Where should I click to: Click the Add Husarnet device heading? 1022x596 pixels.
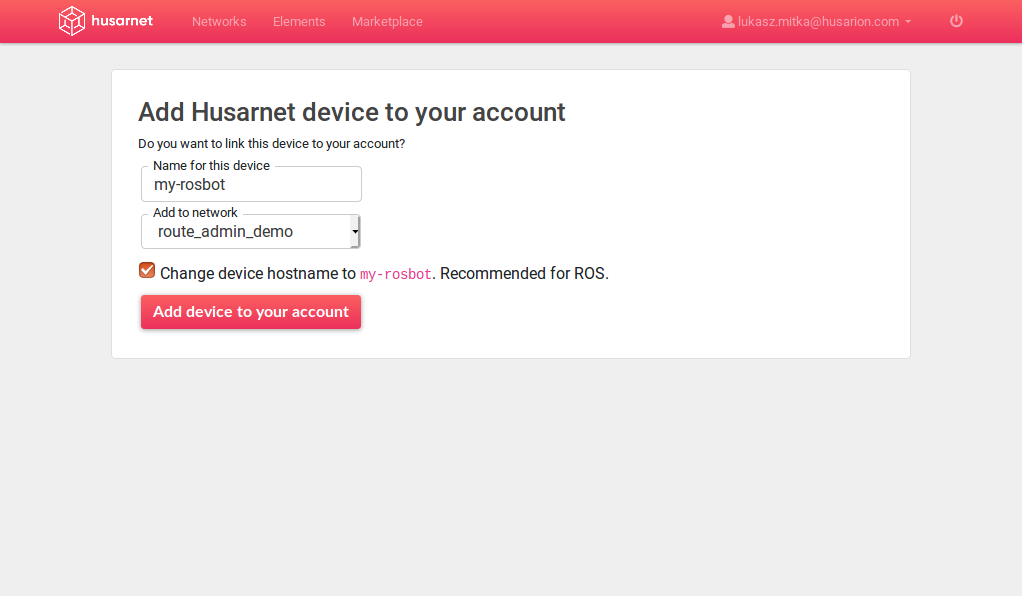[x=352, y=112]
